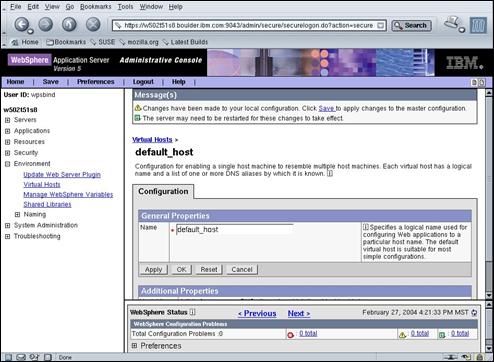Open the Manage WebSphere Variables link
Screen dimensions: 494x362
tap(68, 195)
